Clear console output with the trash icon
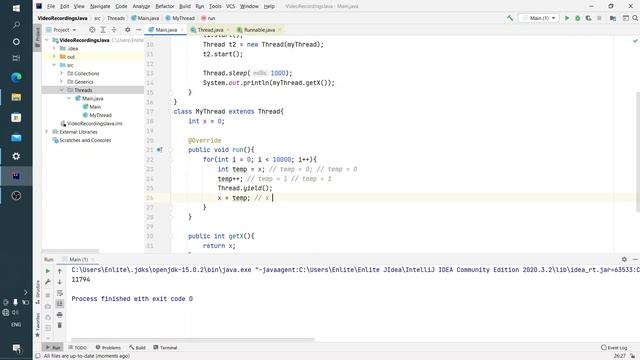 click(x=60, y=325)
